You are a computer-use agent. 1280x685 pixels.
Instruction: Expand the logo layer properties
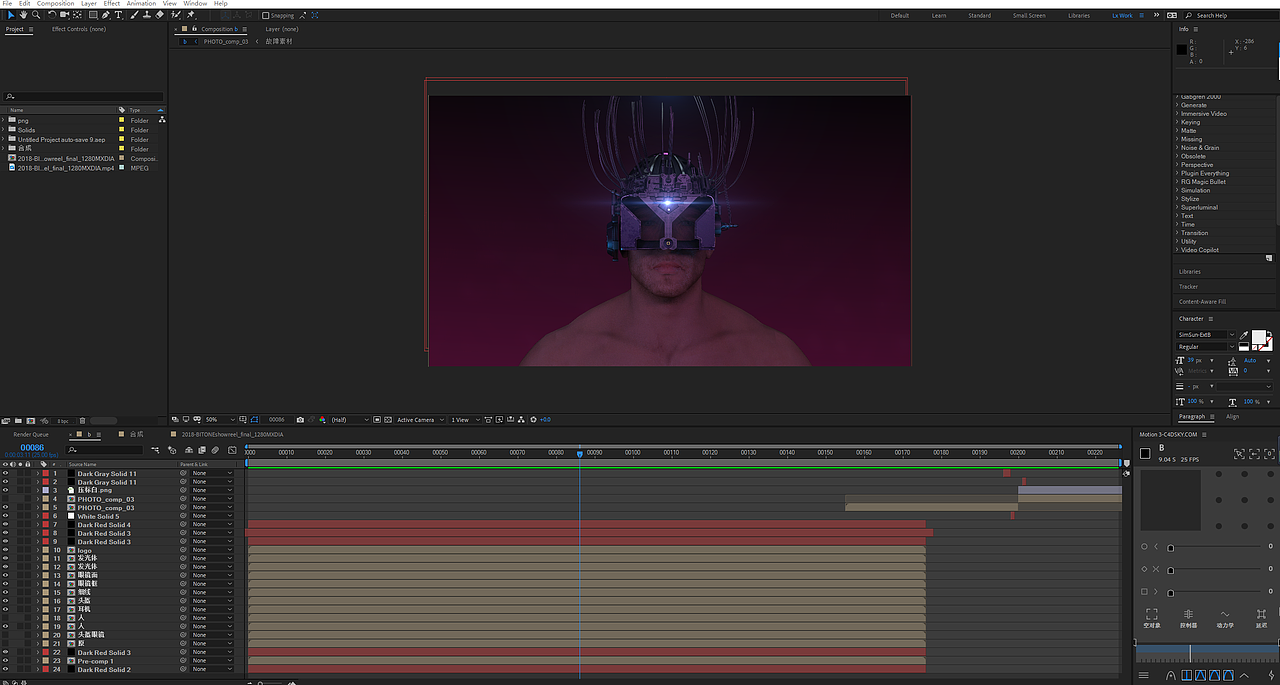pos(38,550)
